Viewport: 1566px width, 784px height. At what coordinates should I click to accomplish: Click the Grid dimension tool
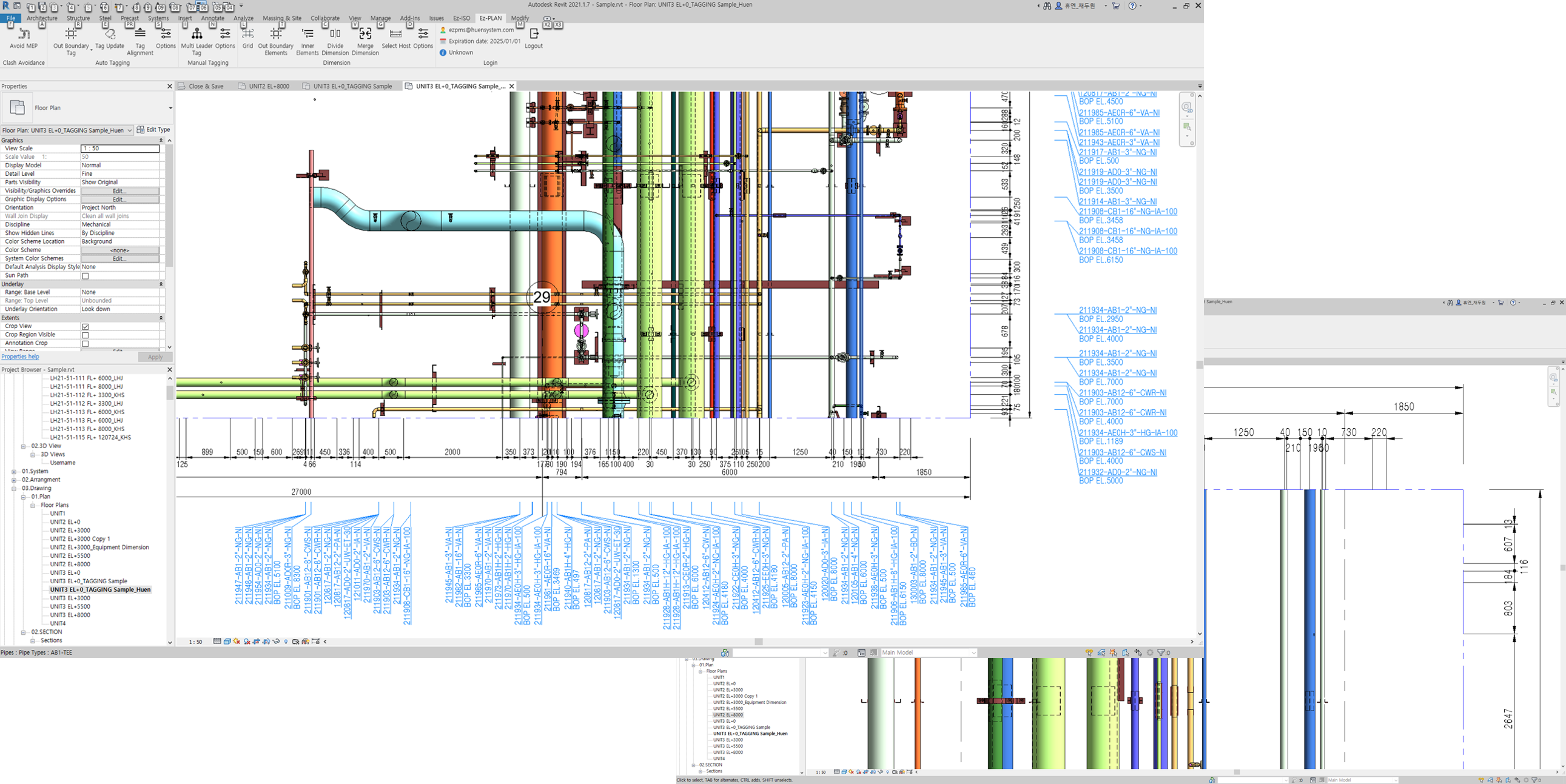point(247,38)
